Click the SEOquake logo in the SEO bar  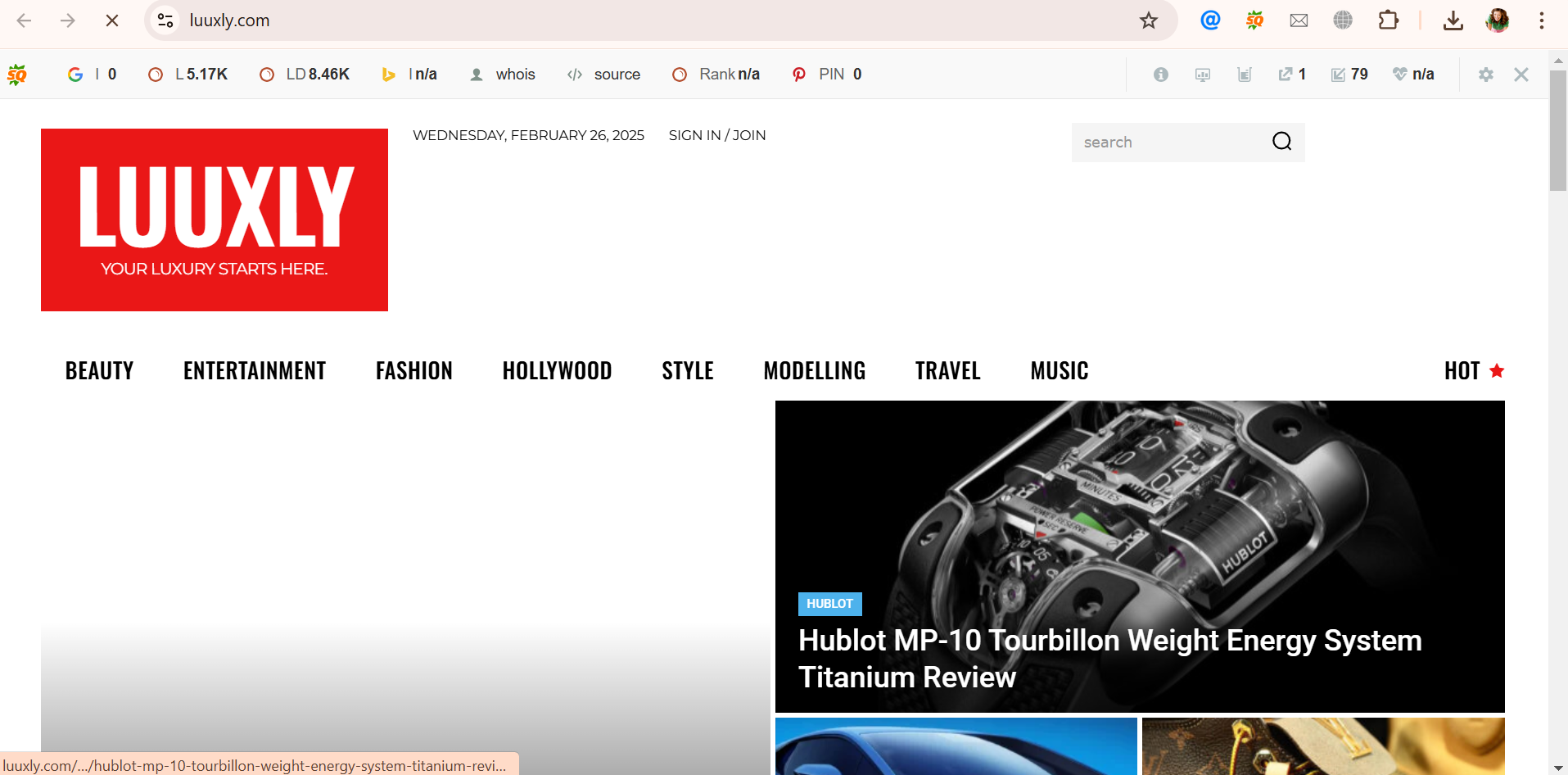pos(17,75)
